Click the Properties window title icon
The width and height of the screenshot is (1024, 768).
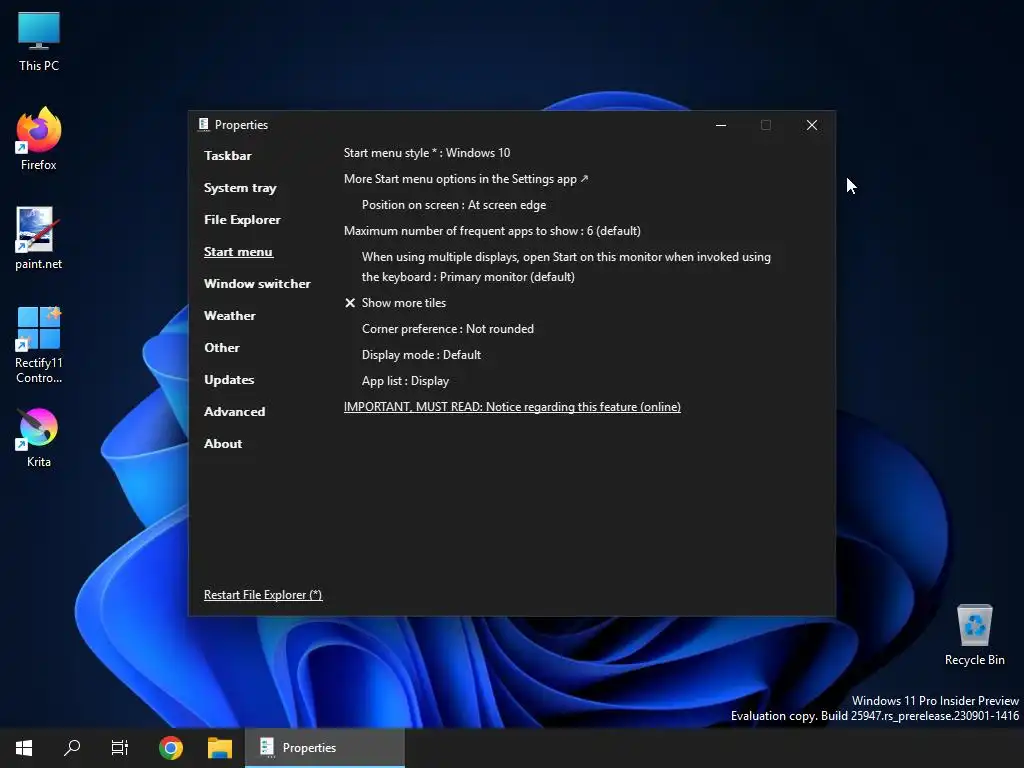point(204,125)
